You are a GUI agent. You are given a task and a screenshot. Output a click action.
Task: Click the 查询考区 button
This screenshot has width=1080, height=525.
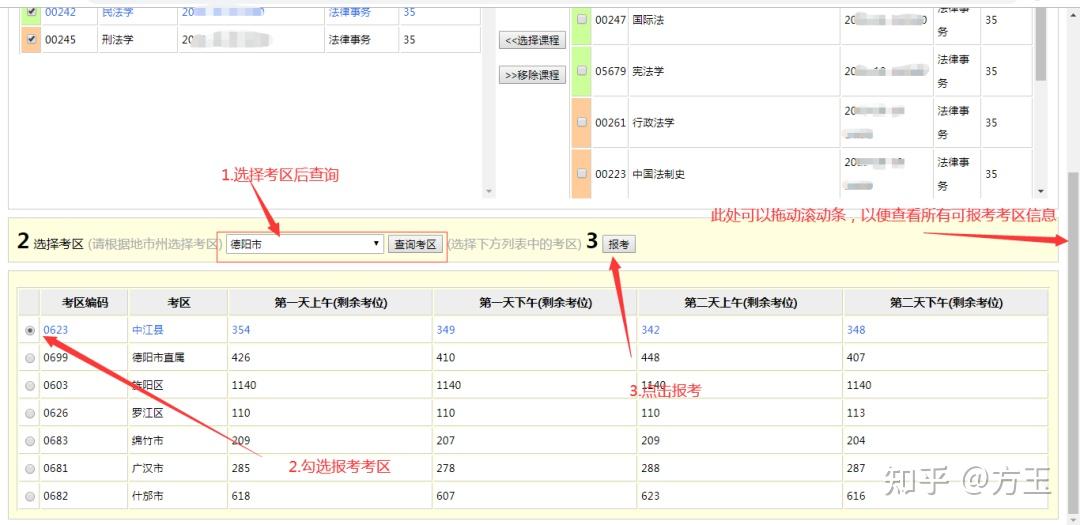point(415,244)
